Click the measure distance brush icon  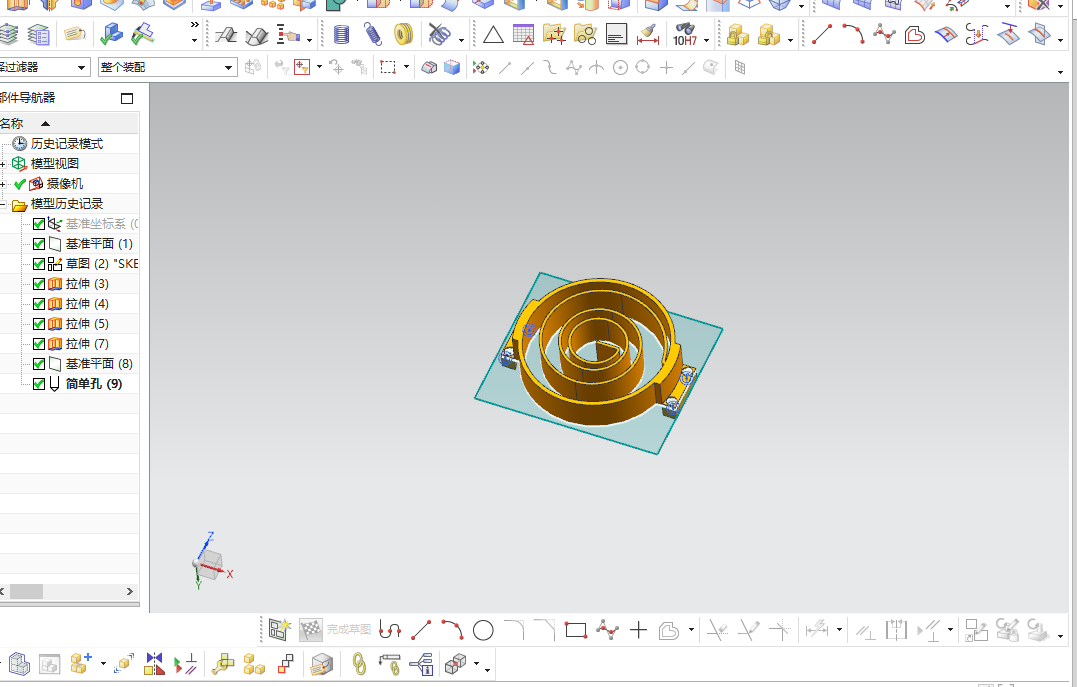click(648, 34)
